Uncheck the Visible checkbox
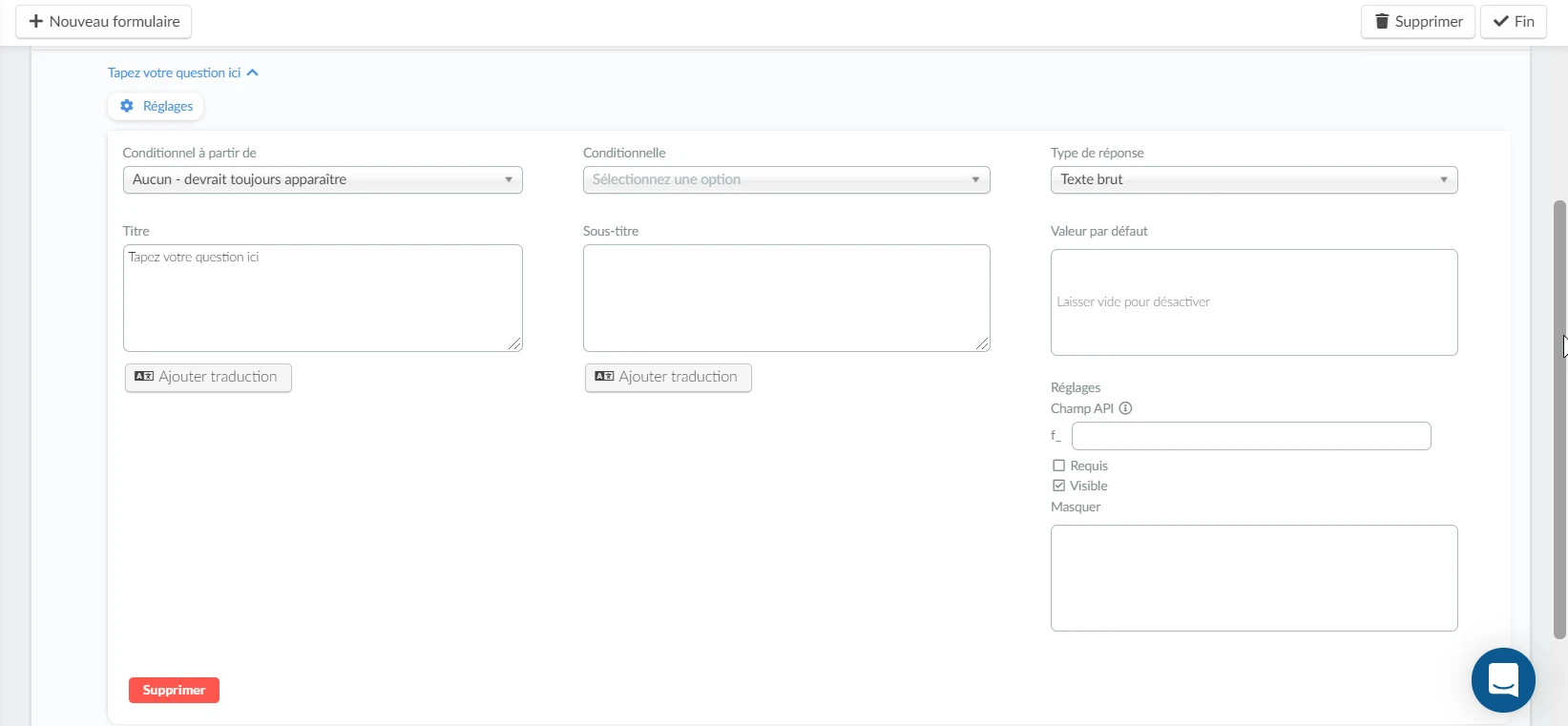 tap(1058, 486)
